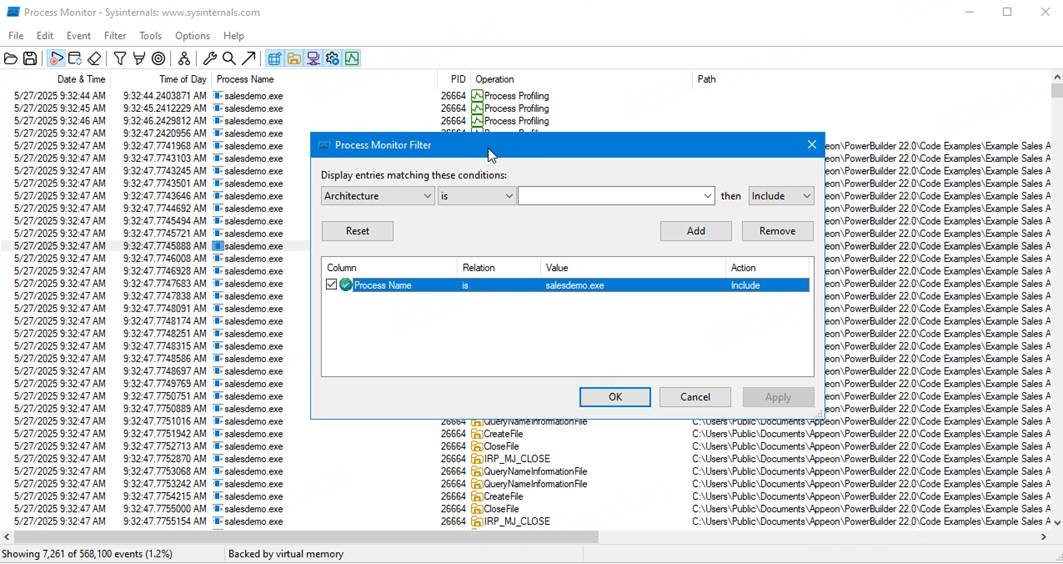Click the QueryNameInformationFile operation at 9:32:47.7753242
Image resolution: width=1063 pixels, height=564 pixels.
click(535, 484)
